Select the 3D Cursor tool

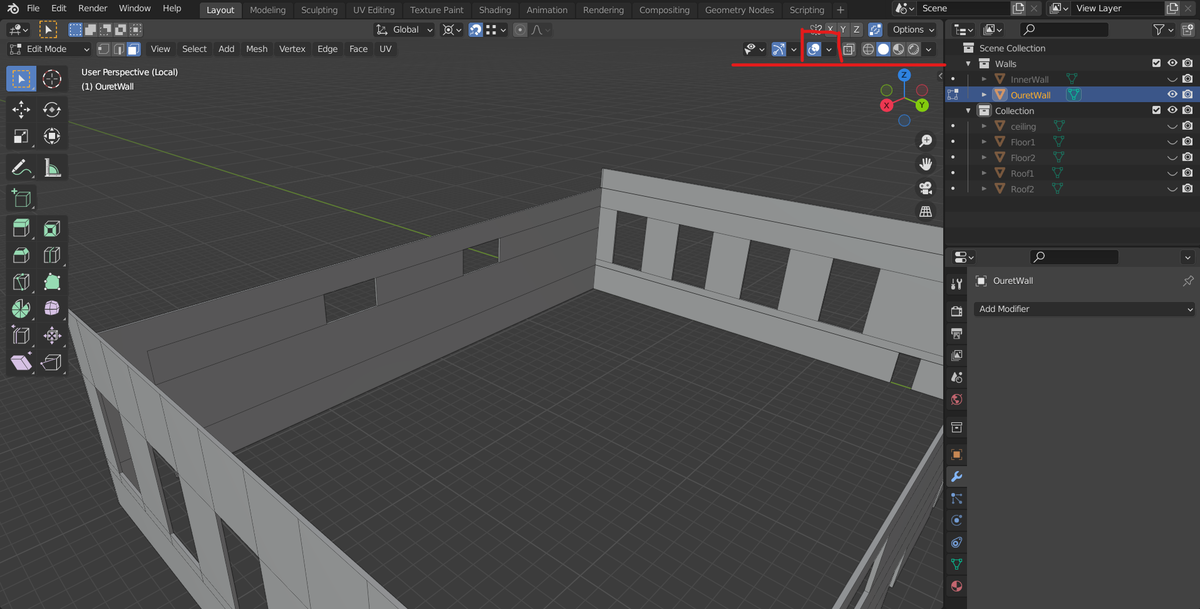click(x=52, y=79)
